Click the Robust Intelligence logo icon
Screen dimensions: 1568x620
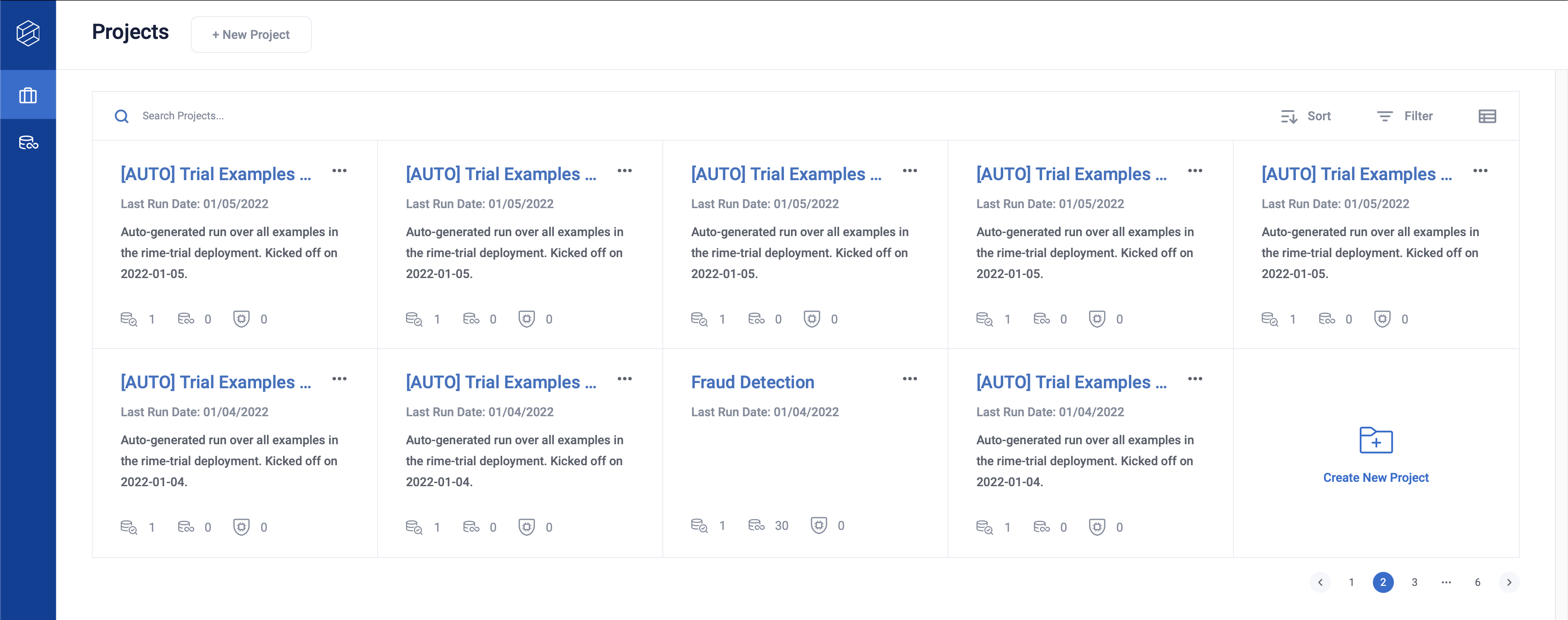pyautogui.click(x=28, y=34)
